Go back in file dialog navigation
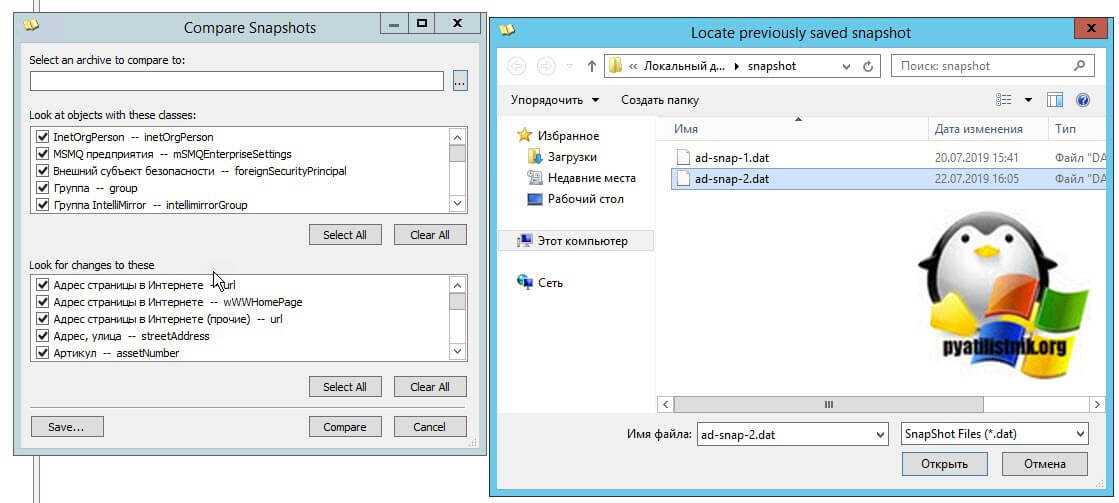Viewport: 1119px width, 503px height. coord(517,66)
